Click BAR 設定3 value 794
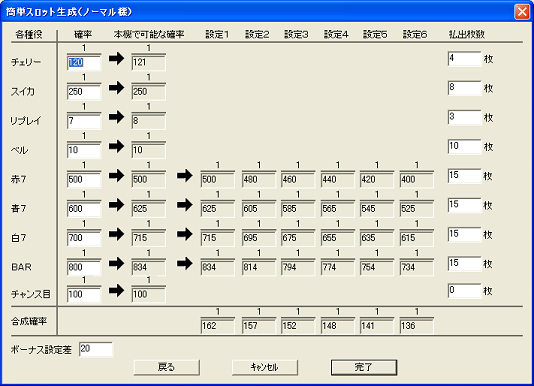 [298, 267]
